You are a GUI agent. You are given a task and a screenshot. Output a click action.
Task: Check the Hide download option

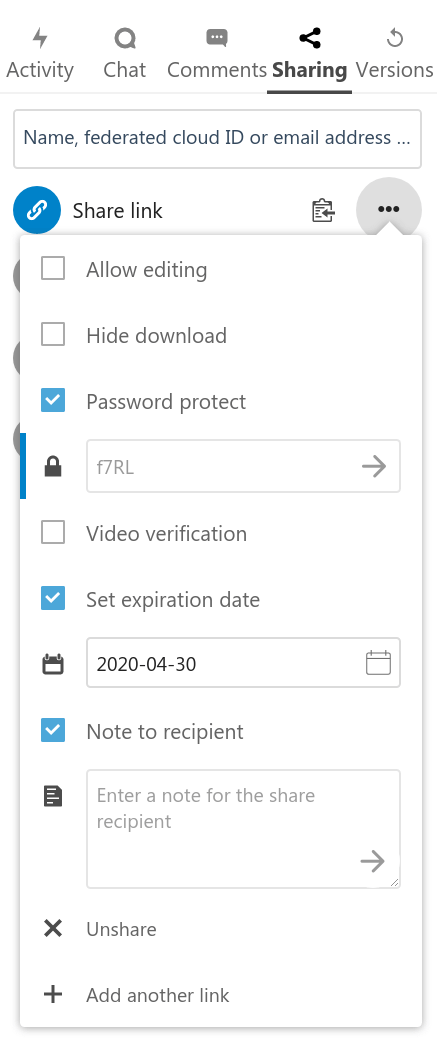click(x=53, y=334)
